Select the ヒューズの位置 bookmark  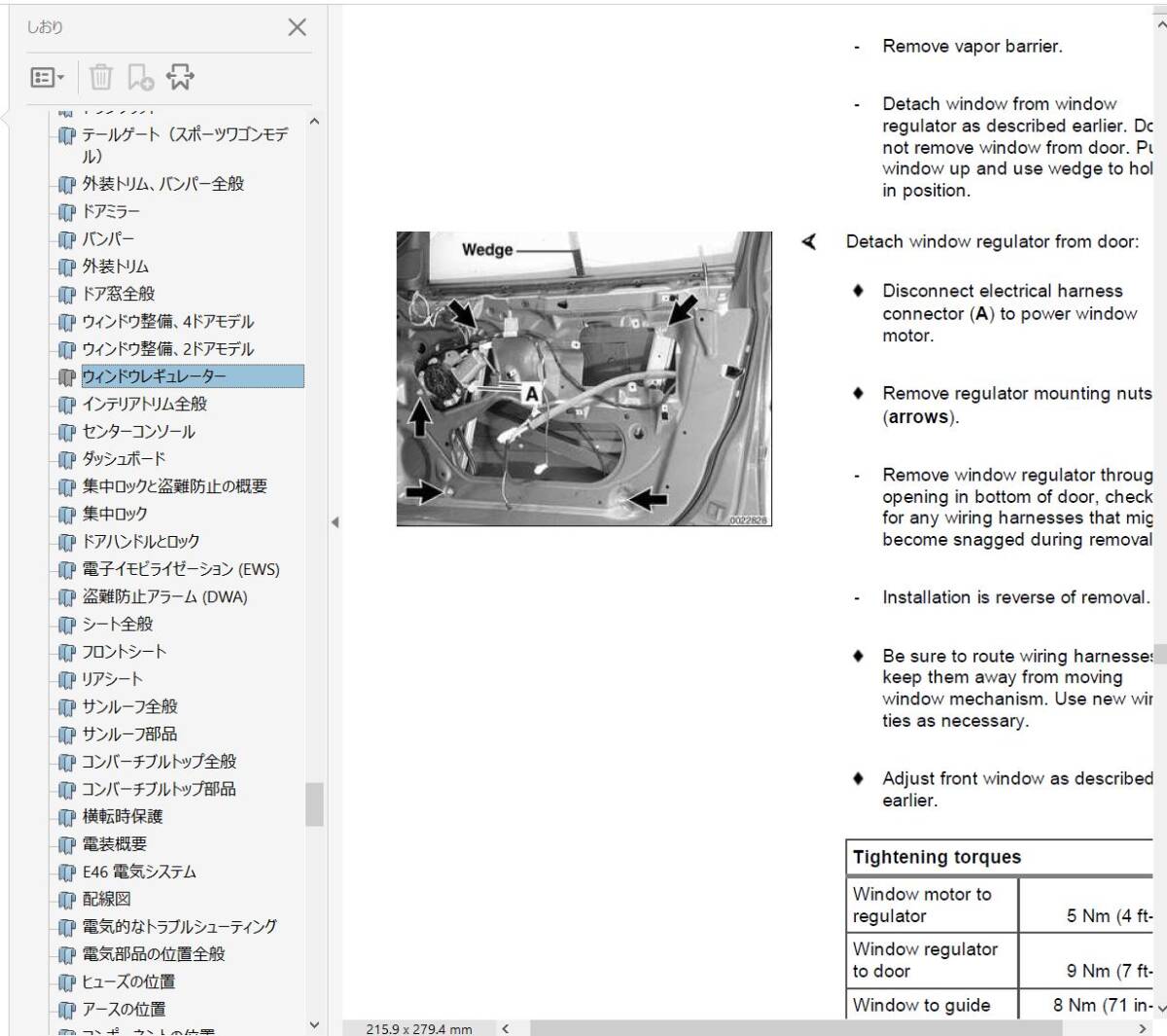click(x=129, y=982)
